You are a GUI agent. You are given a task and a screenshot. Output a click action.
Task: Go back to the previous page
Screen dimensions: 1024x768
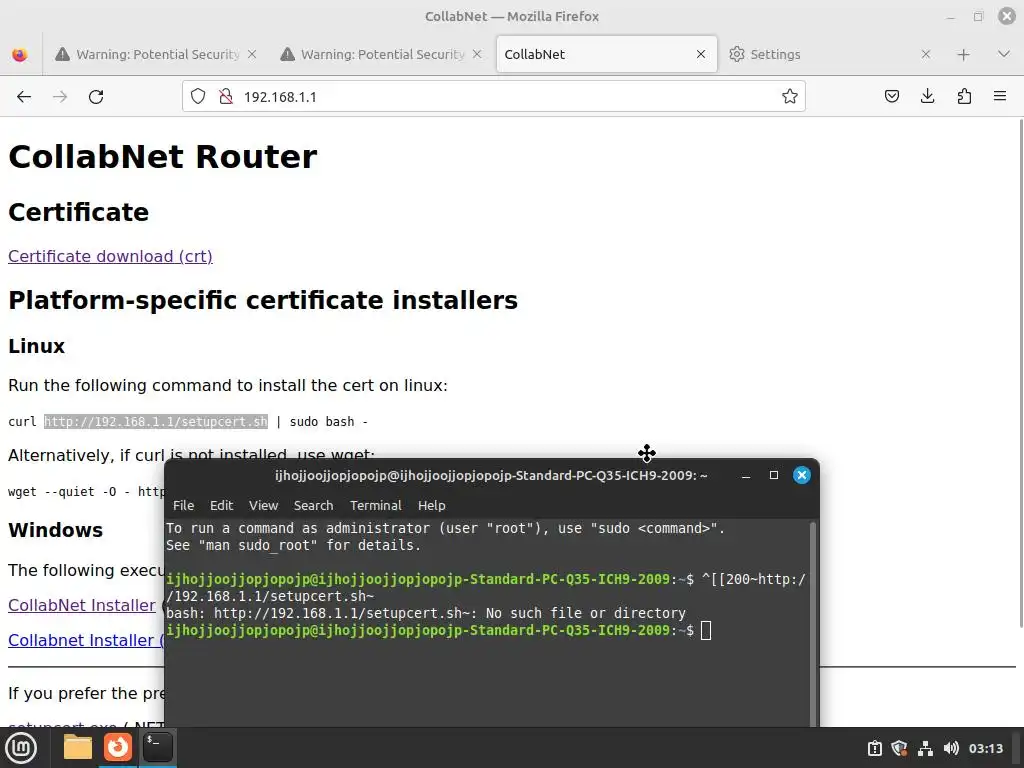tap(24, 97)
